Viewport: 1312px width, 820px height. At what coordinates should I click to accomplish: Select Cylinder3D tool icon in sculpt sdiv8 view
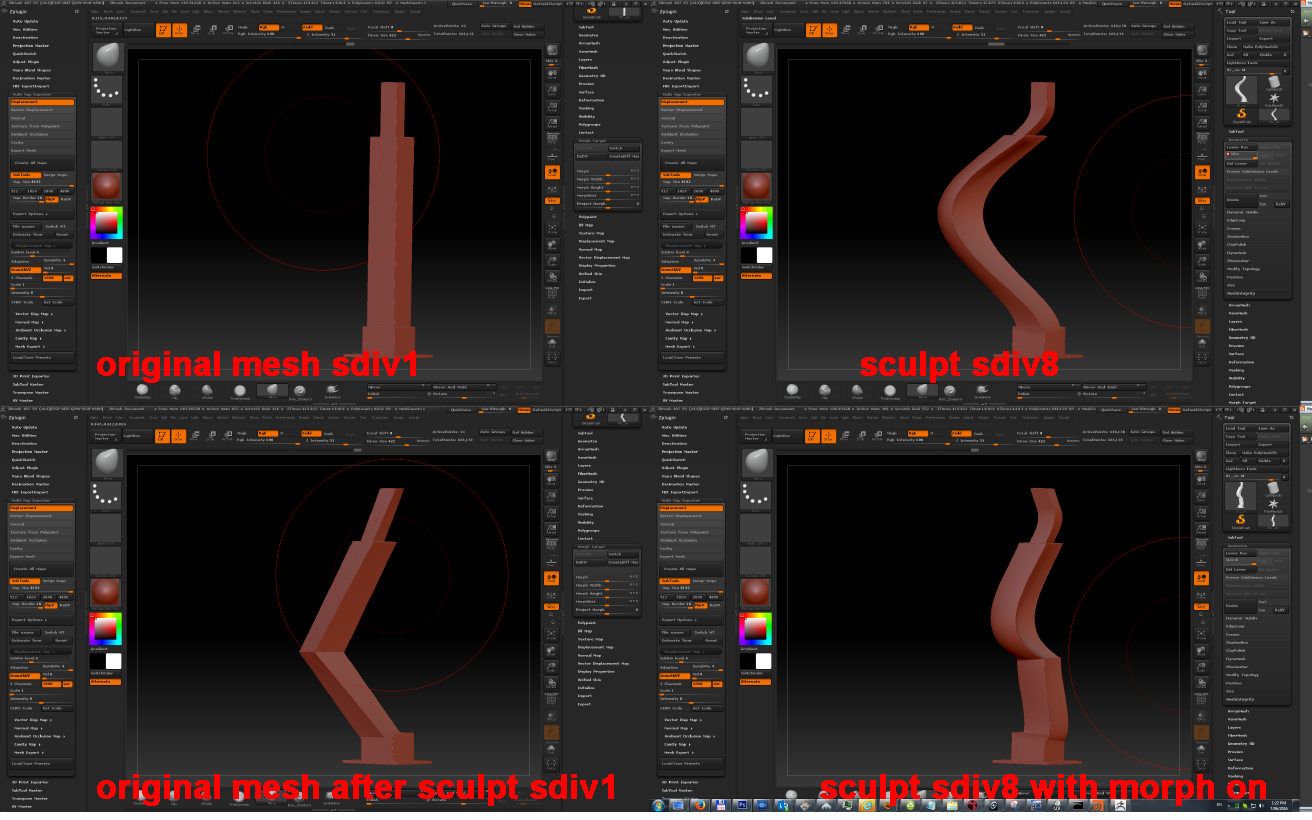1274,81
